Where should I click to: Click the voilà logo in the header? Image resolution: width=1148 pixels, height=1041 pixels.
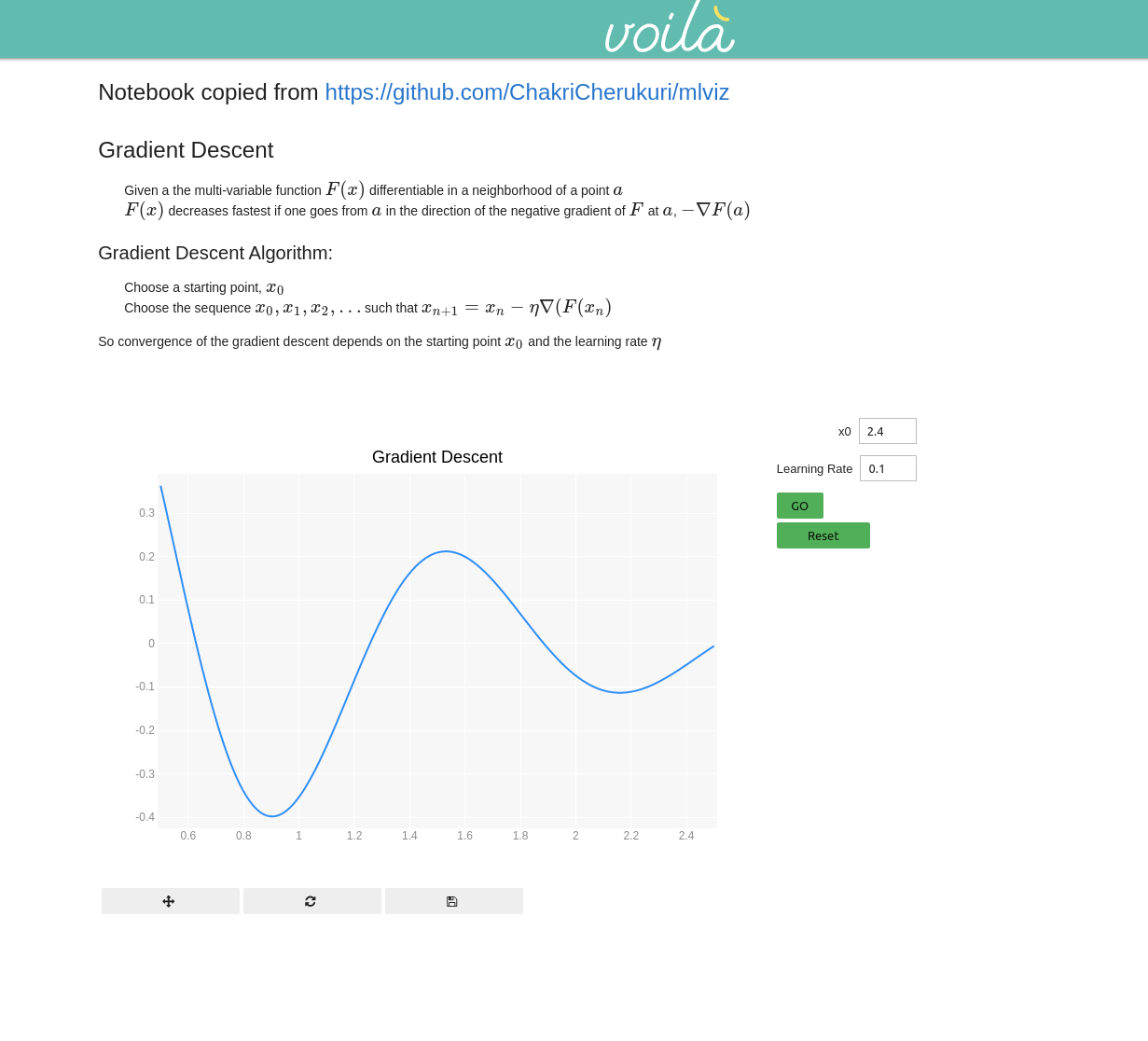[669, 27]
